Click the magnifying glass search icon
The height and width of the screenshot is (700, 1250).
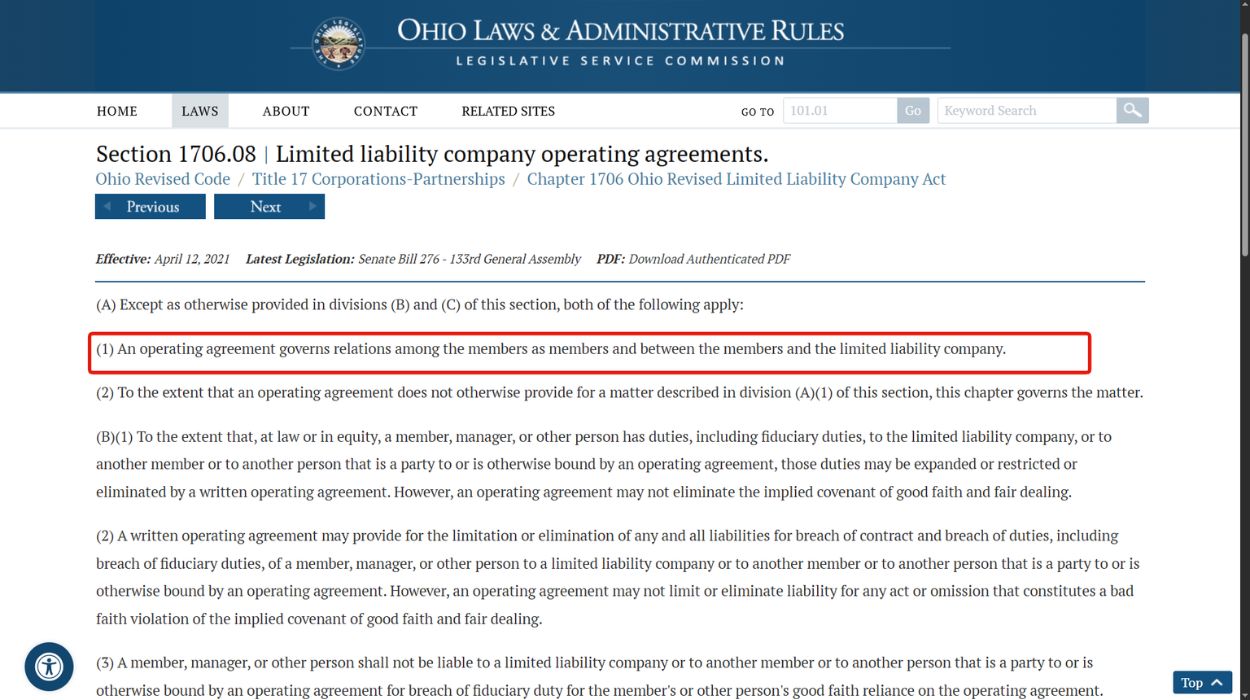(x=1132, y=111)
